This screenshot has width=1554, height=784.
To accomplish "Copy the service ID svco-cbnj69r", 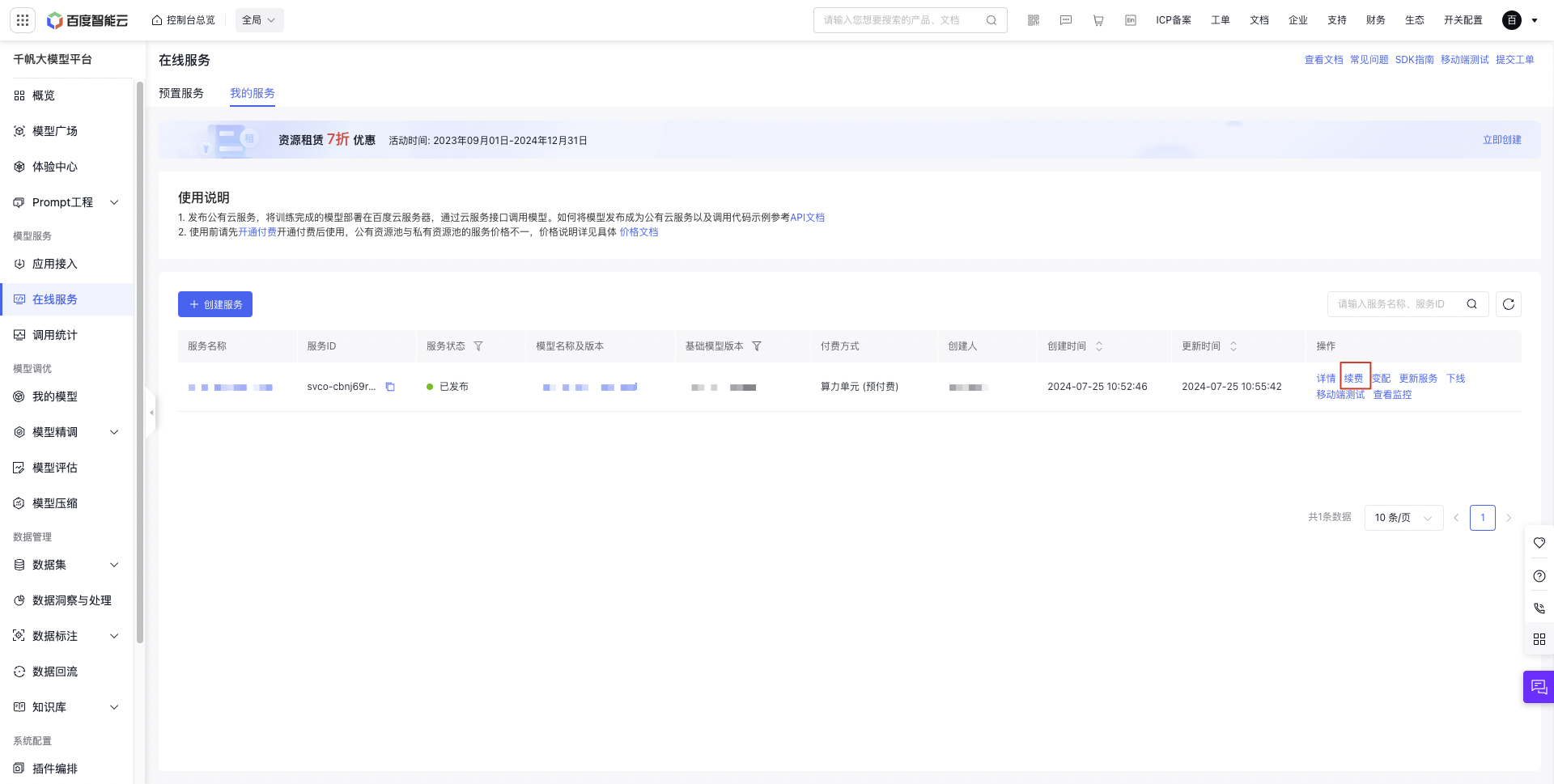I will pyautogui.click(x=390, y=387).
